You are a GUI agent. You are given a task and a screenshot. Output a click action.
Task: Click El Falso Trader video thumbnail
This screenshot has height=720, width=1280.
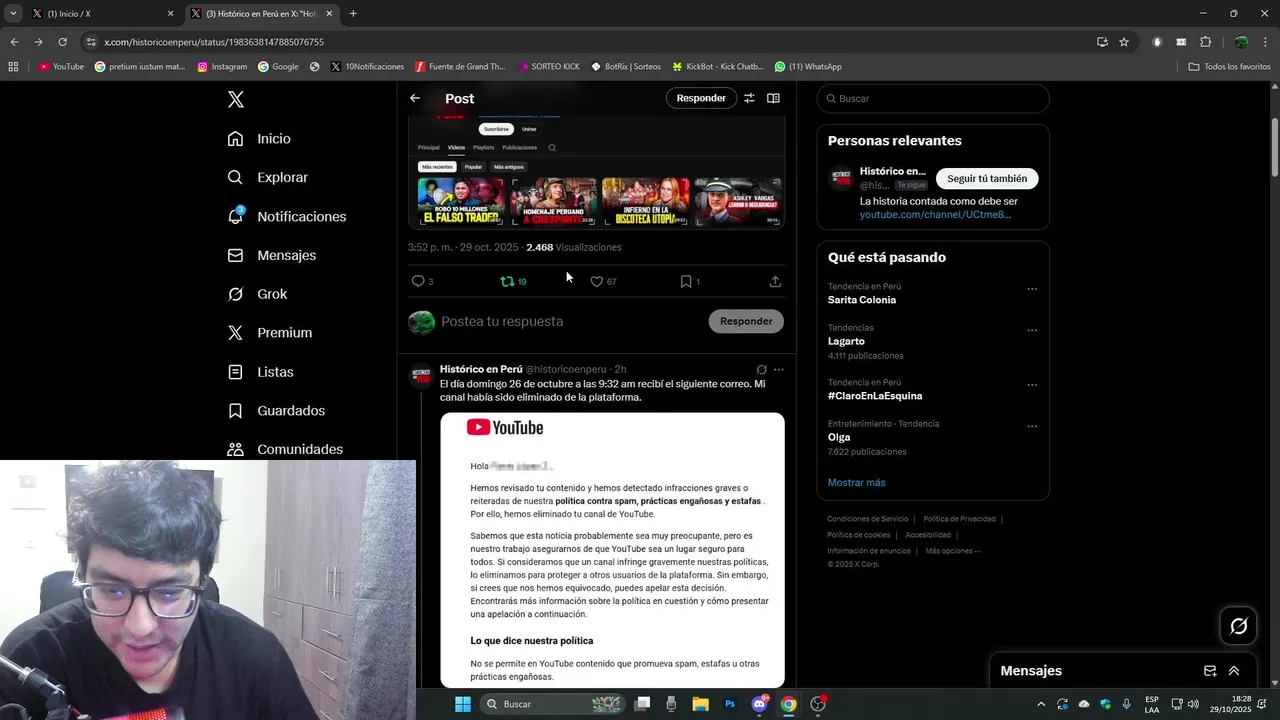461,201
